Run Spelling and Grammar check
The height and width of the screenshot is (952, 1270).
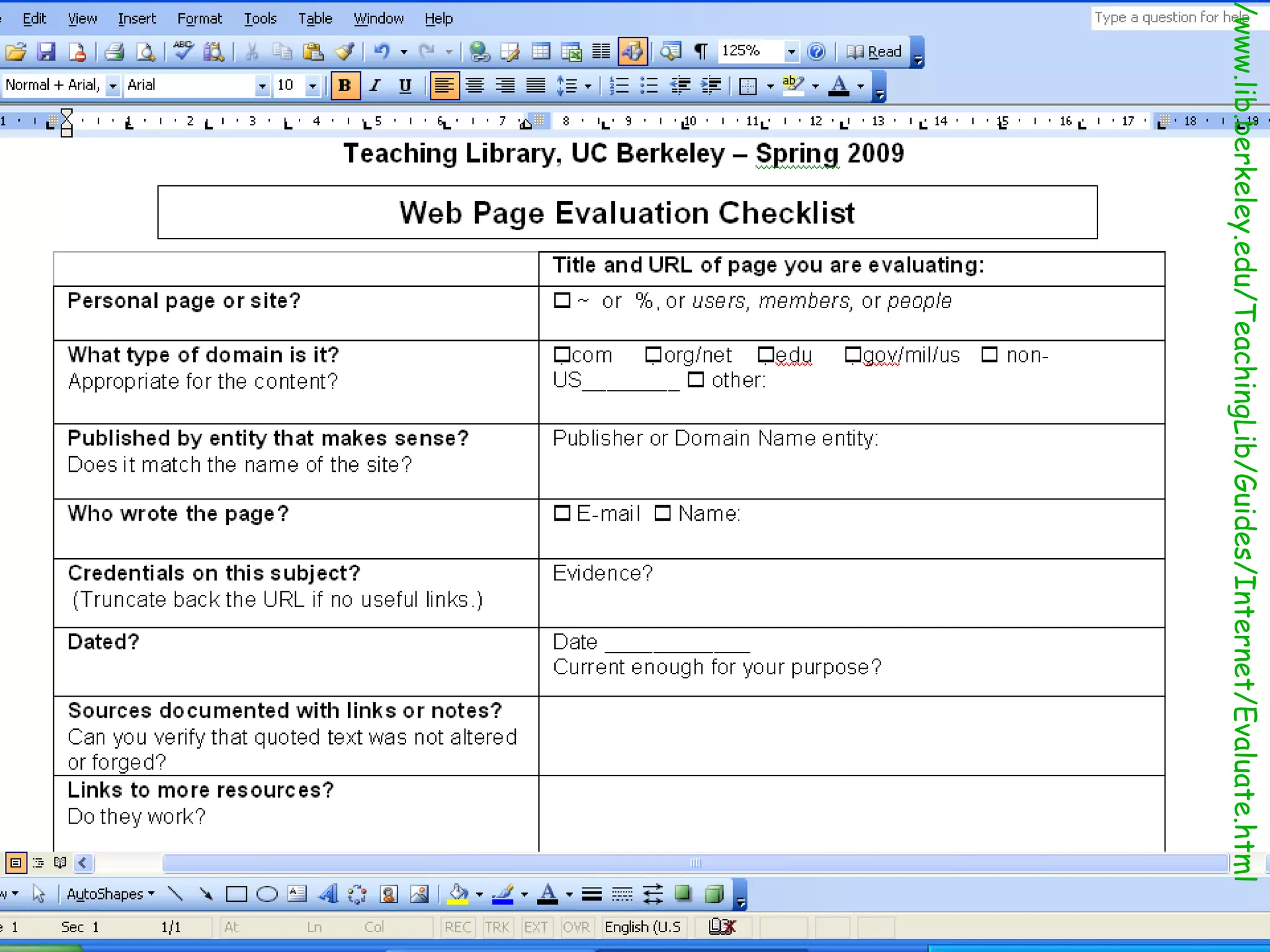pos(183,51)
